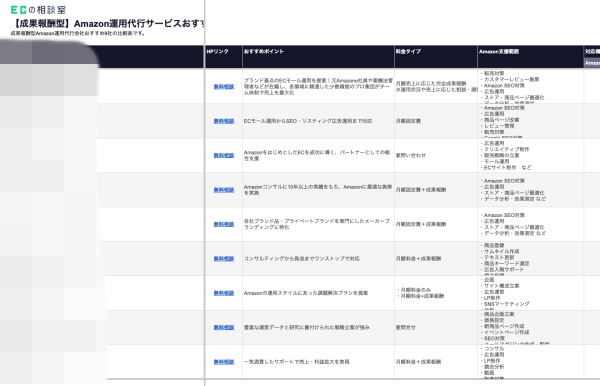Select the 商品企画立案 support item

[x=497, y=314]
